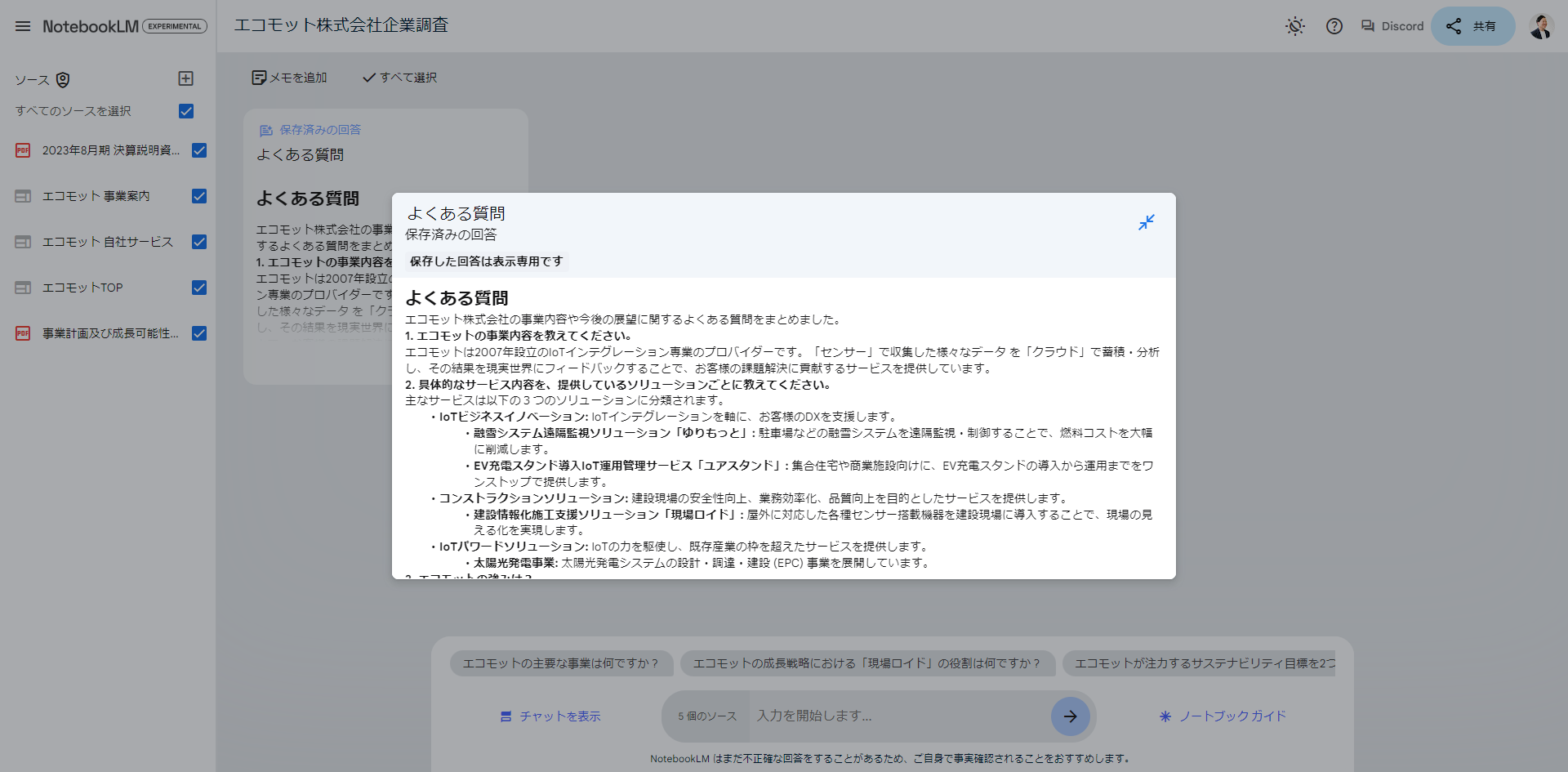Viewport: 1568px width, 772px height.
Task: Open source 2023年8月期 決算説明資料
Action: pyautogui.click(x=110, y=150)
